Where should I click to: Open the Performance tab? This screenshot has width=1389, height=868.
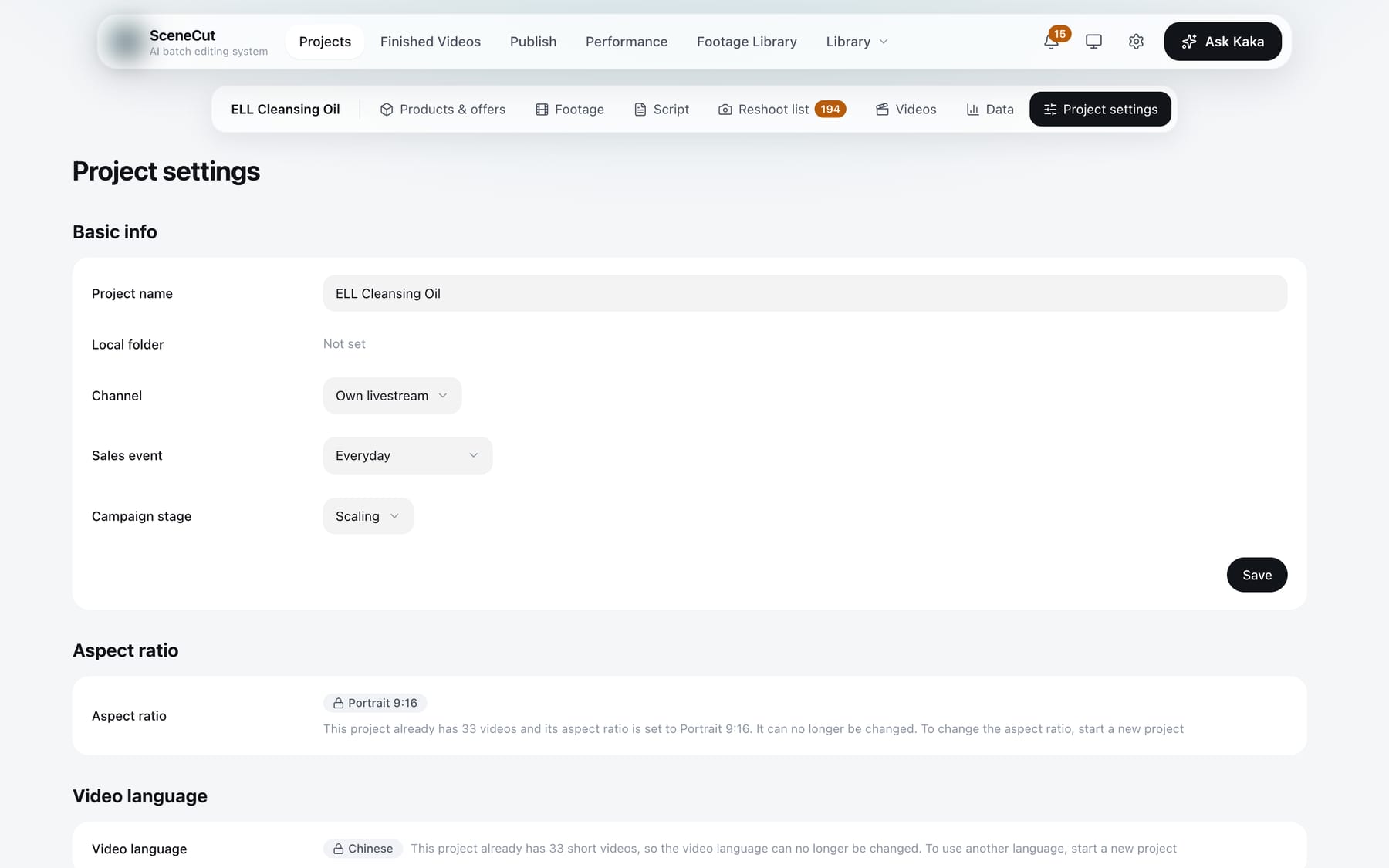(627, 42)
